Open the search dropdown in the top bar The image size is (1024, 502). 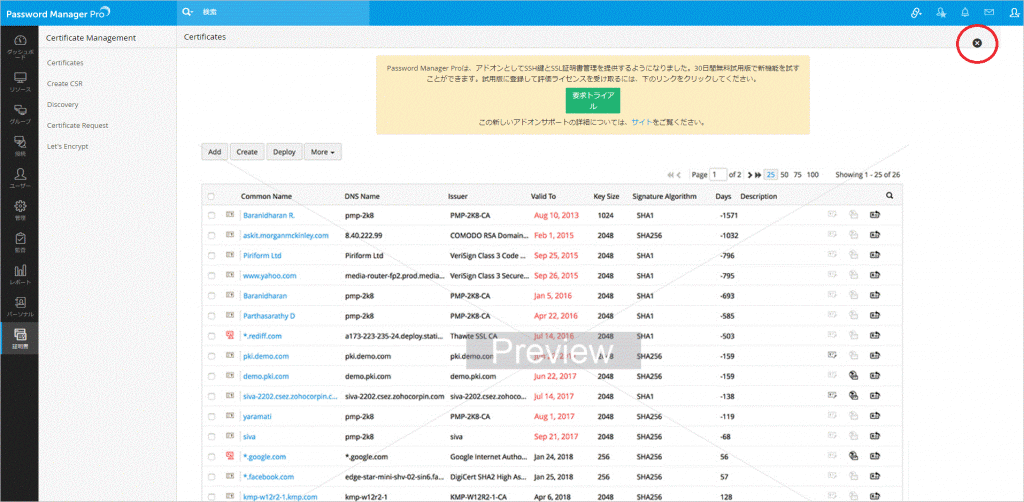pyautogui.click(x=188, y=13)
